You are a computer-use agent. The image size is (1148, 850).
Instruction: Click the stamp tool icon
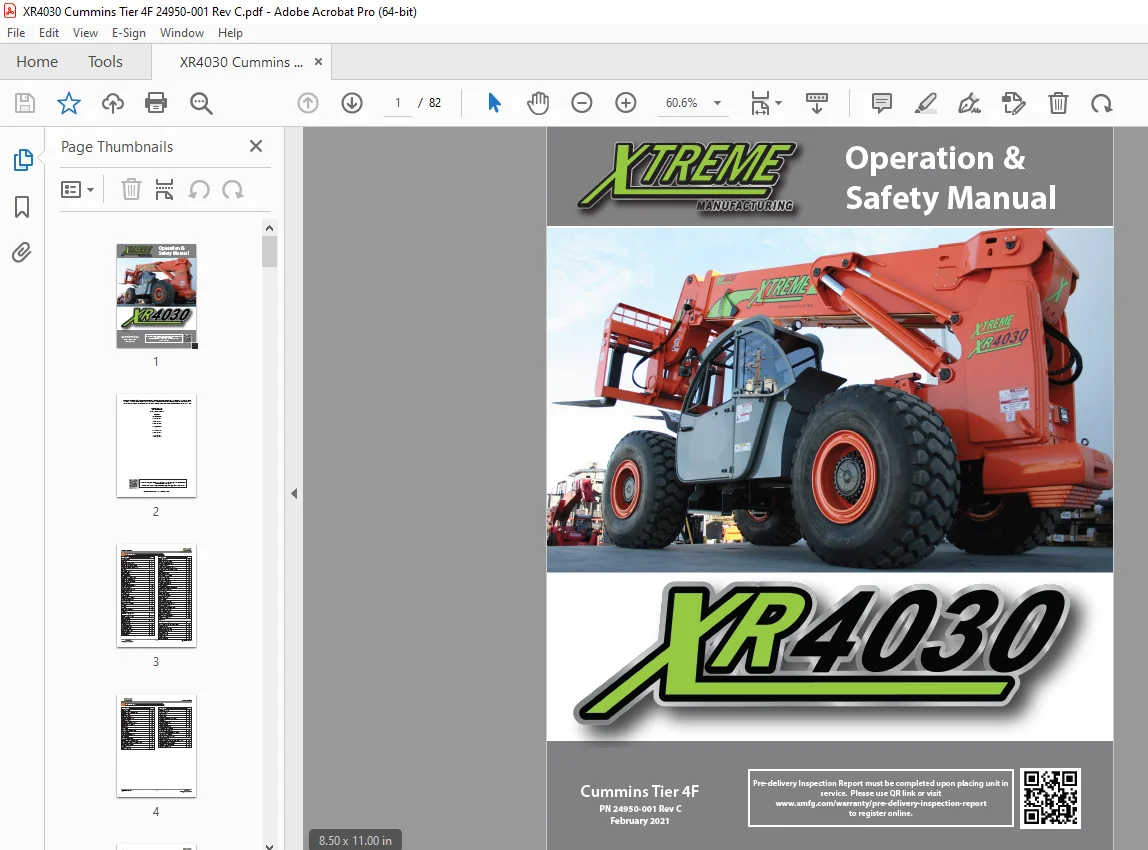pyautogui.click(x=1013, y=103)
